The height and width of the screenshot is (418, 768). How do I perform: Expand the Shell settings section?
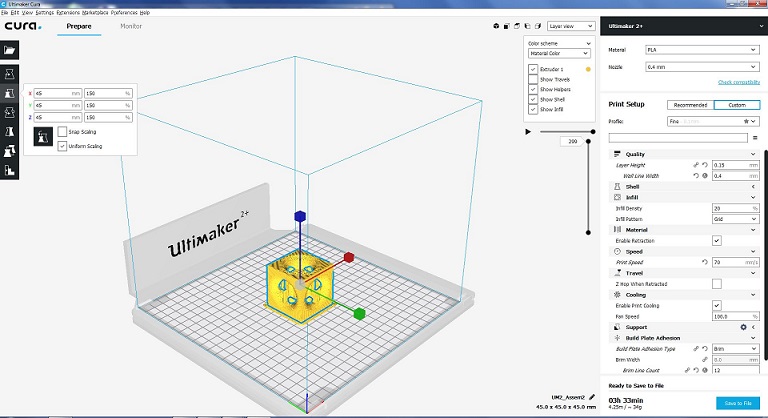pyautogui.click(x=684, y=187)
